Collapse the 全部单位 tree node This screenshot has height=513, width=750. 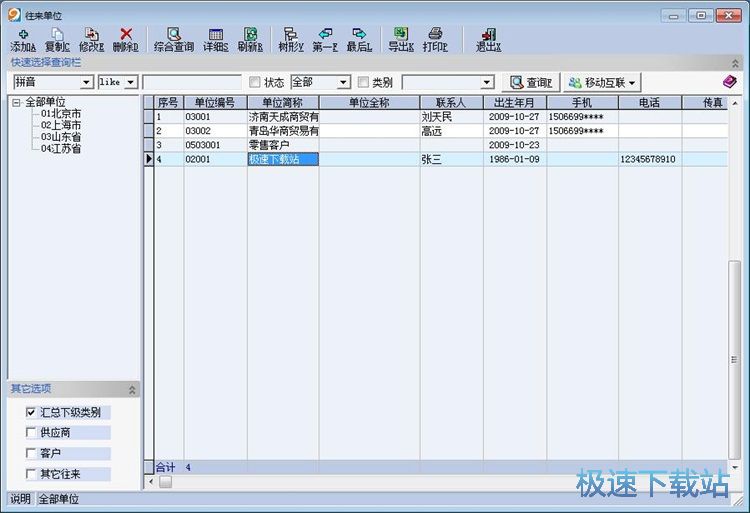pyautogui.click(x=17, y=102)
